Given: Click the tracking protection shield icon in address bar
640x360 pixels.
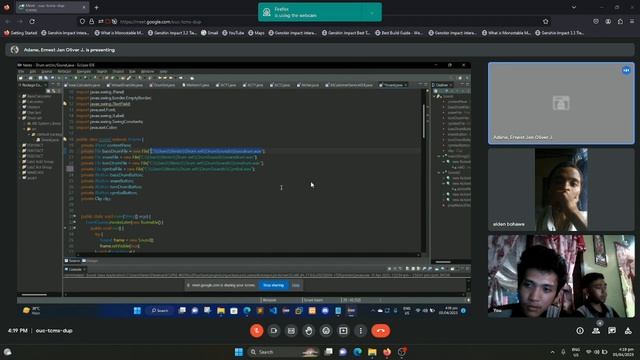Looking at the screenshot, I should 82,21.
